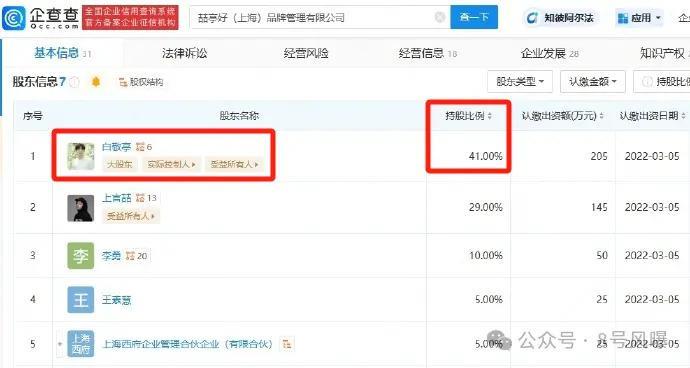Viewport: 690px width, 368px height.
Task: Switch to the 经营风险 tab
Action: [x=306, y=53]
